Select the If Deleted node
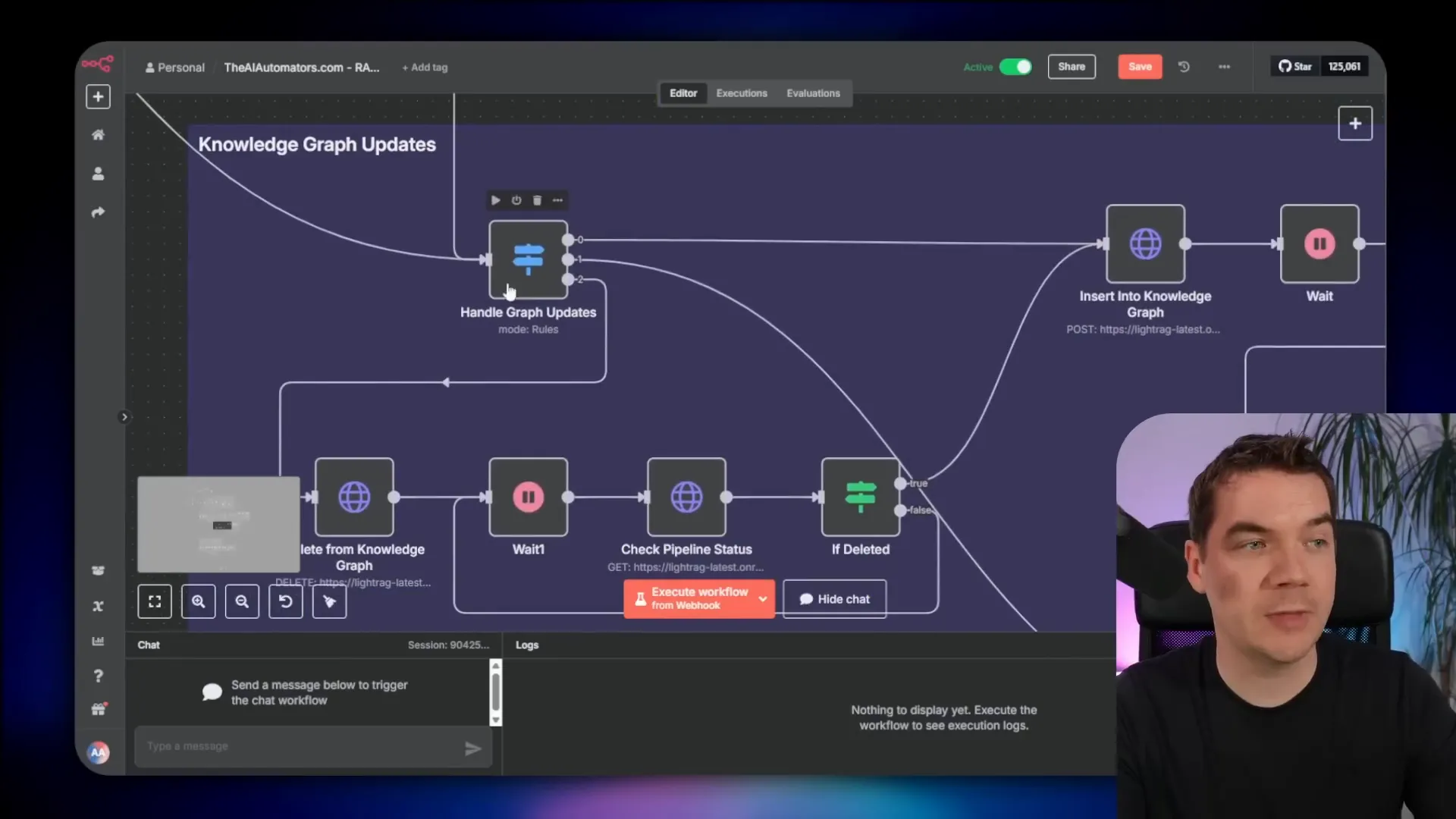The width and height of the screenshot is (1456, 819). 861,497
